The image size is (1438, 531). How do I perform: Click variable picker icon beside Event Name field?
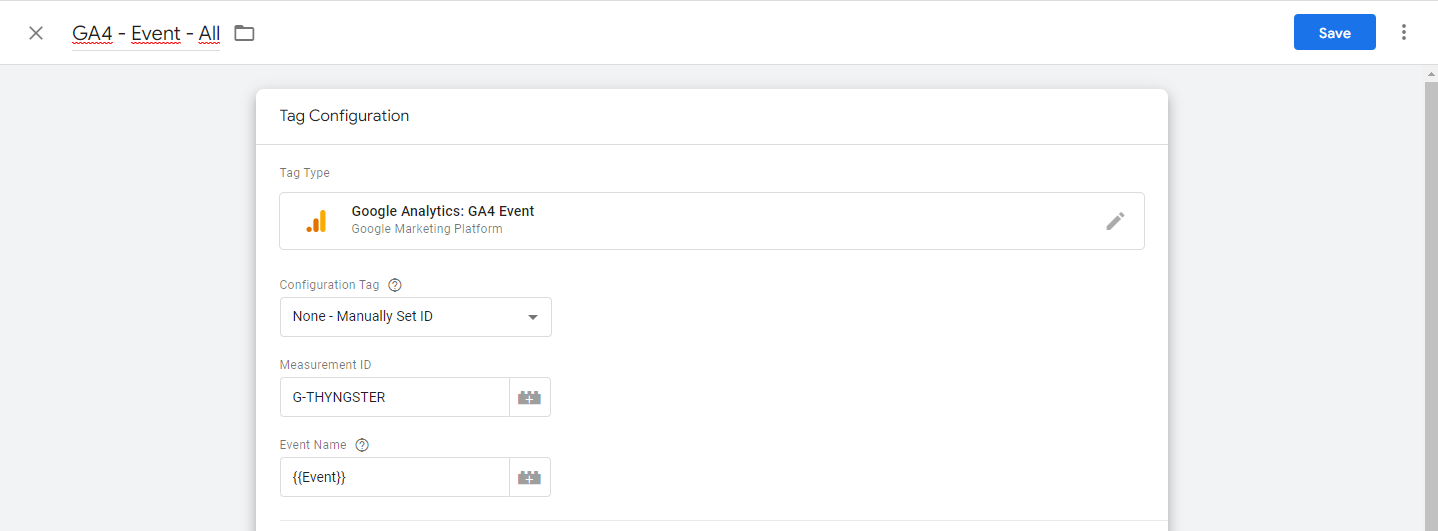tap(529, 477)
